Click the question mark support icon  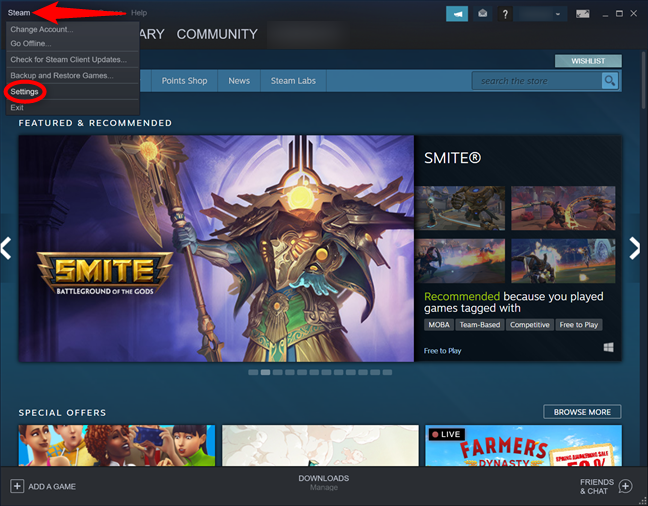pos(505,14)
